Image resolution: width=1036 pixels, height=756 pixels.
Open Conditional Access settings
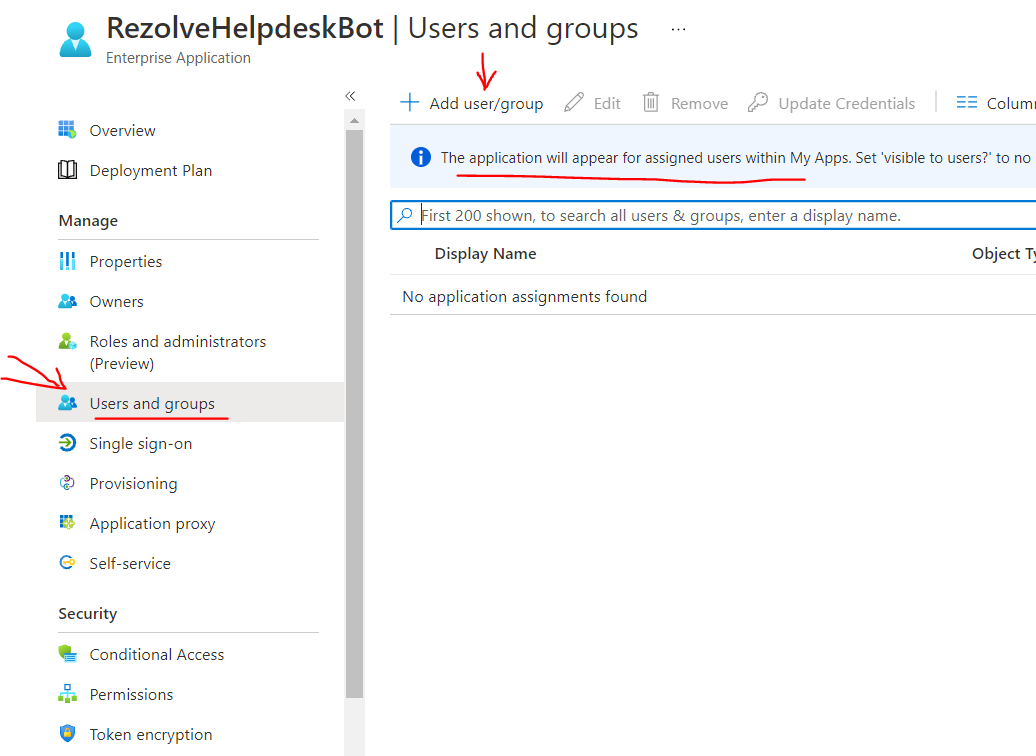pyautogui.click(x=157, y=655)
